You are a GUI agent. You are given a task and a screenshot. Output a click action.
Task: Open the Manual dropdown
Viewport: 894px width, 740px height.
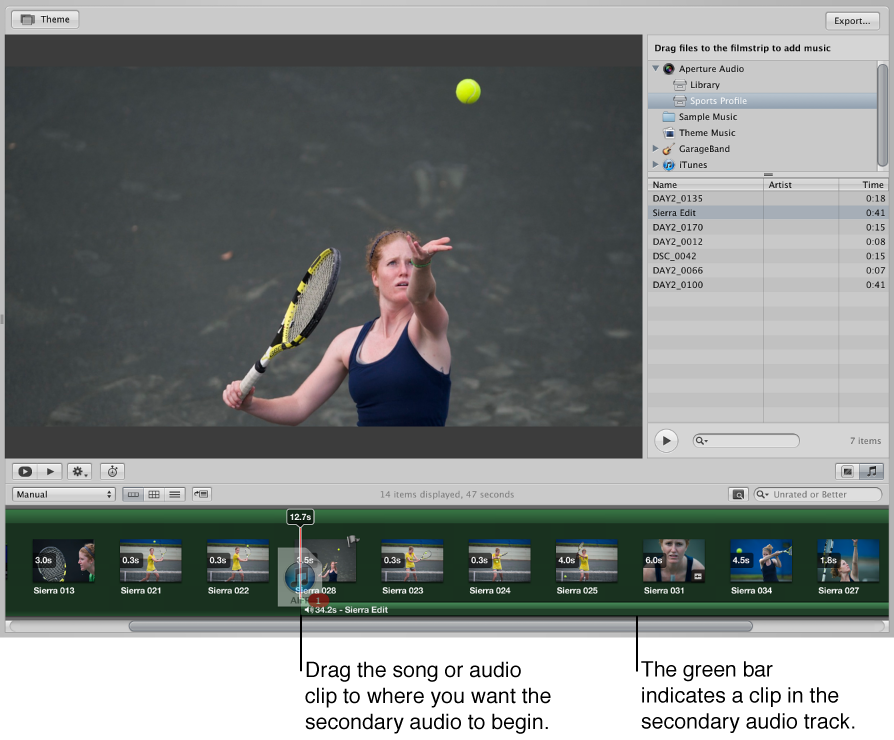click(62, 494)
